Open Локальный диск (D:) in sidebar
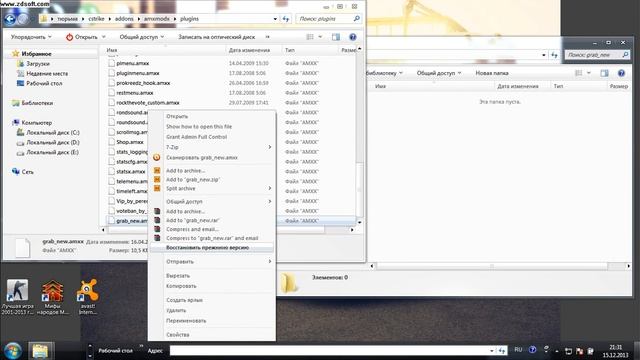 click(53, 142)
